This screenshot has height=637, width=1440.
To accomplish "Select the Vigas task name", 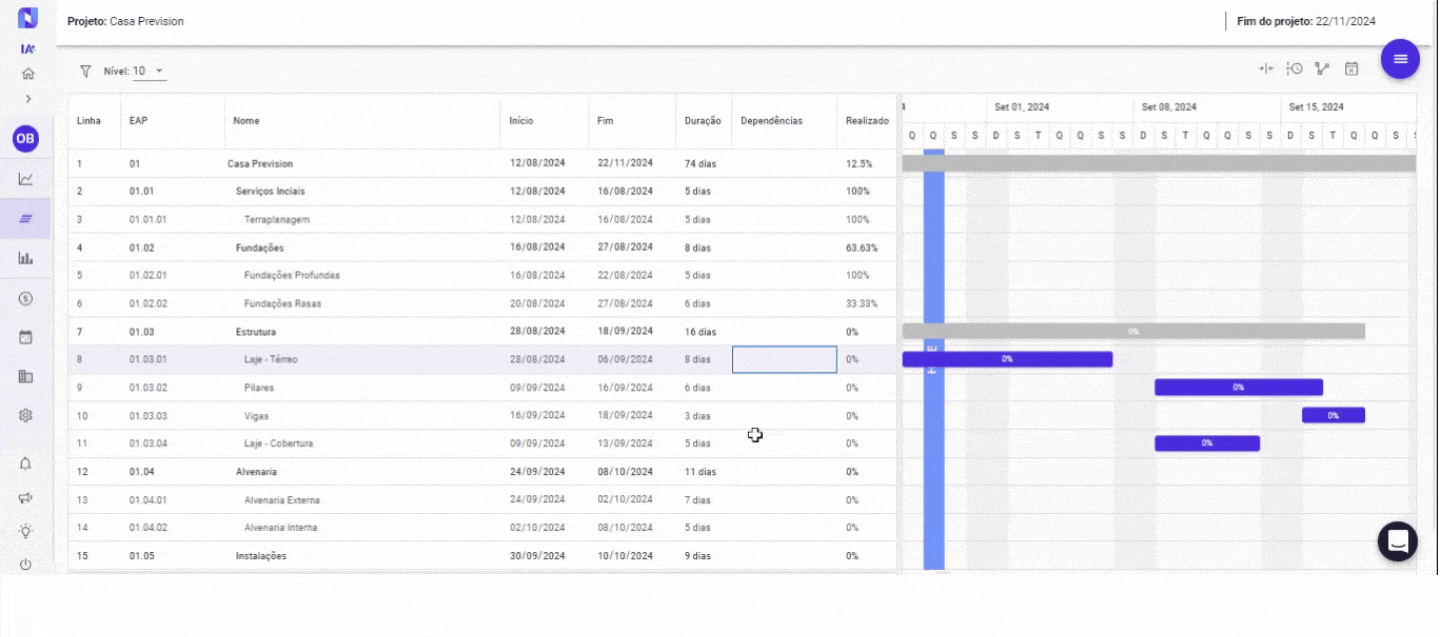I will (x=256, y=415).
